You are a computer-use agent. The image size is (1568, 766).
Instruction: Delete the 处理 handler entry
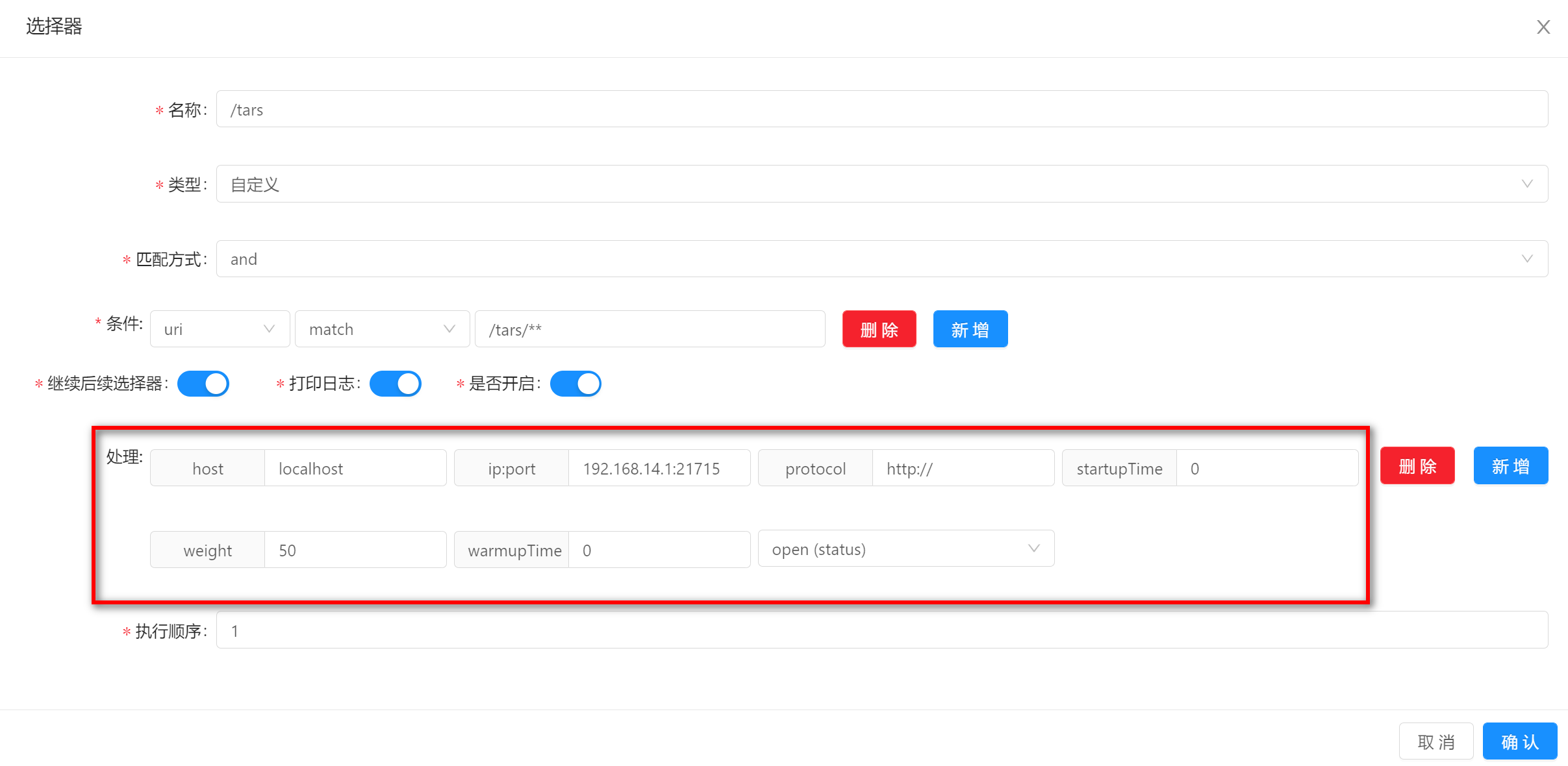pos(1417,466)
